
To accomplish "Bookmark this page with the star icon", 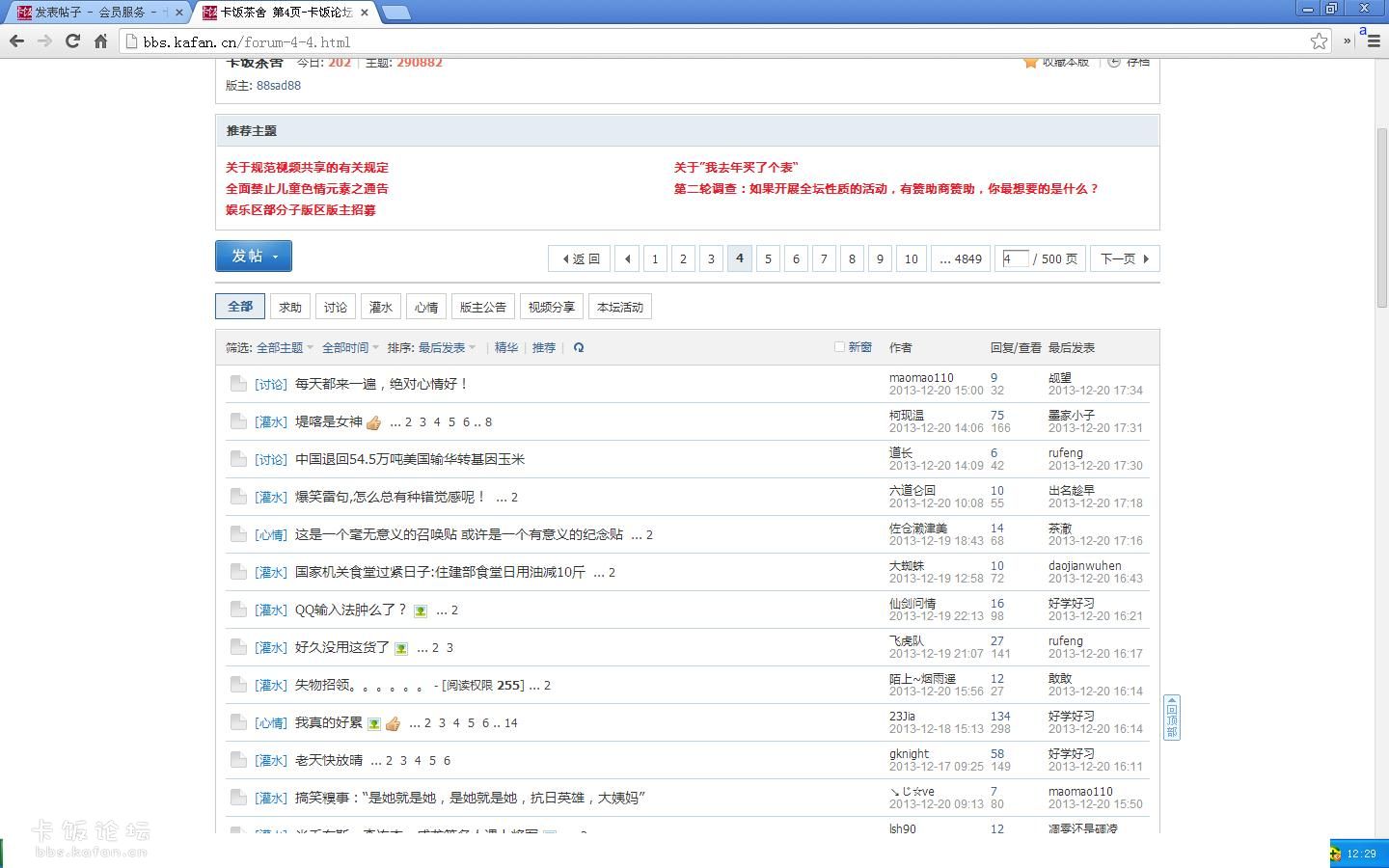I will (1319, 41).
